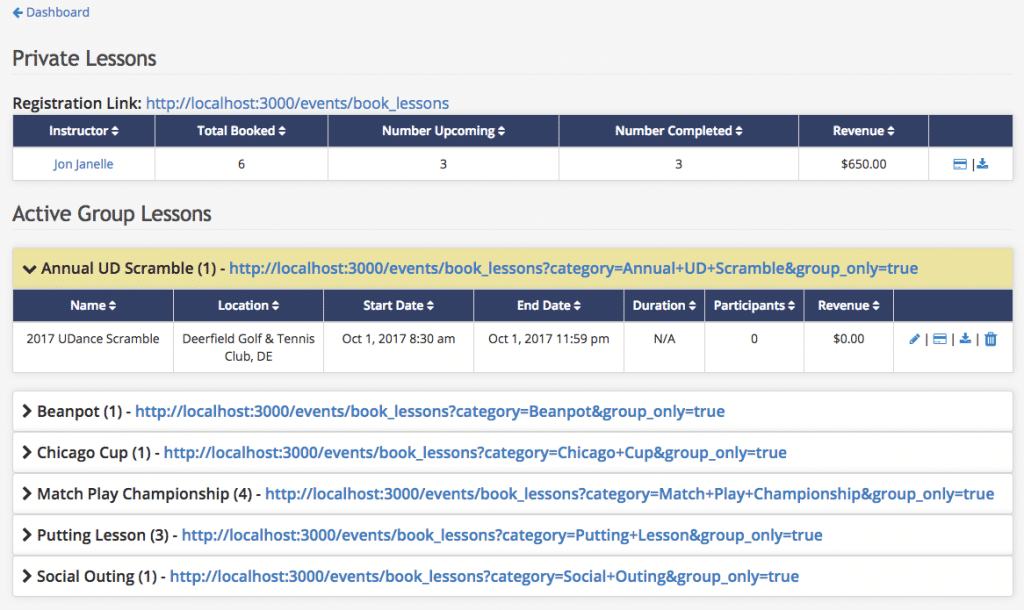Image resolution: width=1024 pixels, height=610 pixels.
Task: Open the private lessons Registration Link URL
Action: coord(297,103)
